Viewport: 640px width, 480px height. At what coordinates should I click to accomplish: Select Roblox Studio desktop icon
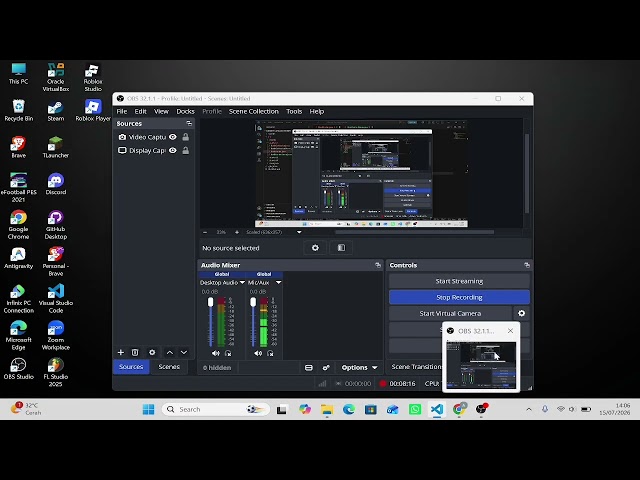coord(93,78)
